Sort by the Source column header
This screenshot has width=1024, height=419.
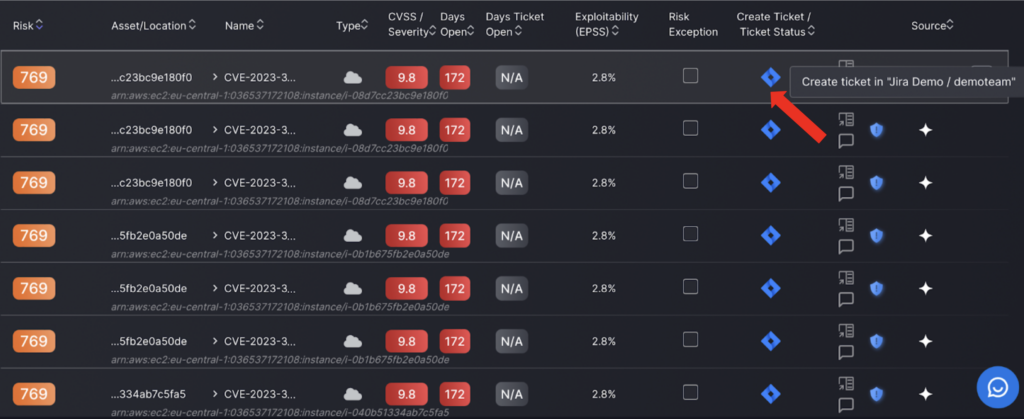pyautogui.click(x=933, y=25)
